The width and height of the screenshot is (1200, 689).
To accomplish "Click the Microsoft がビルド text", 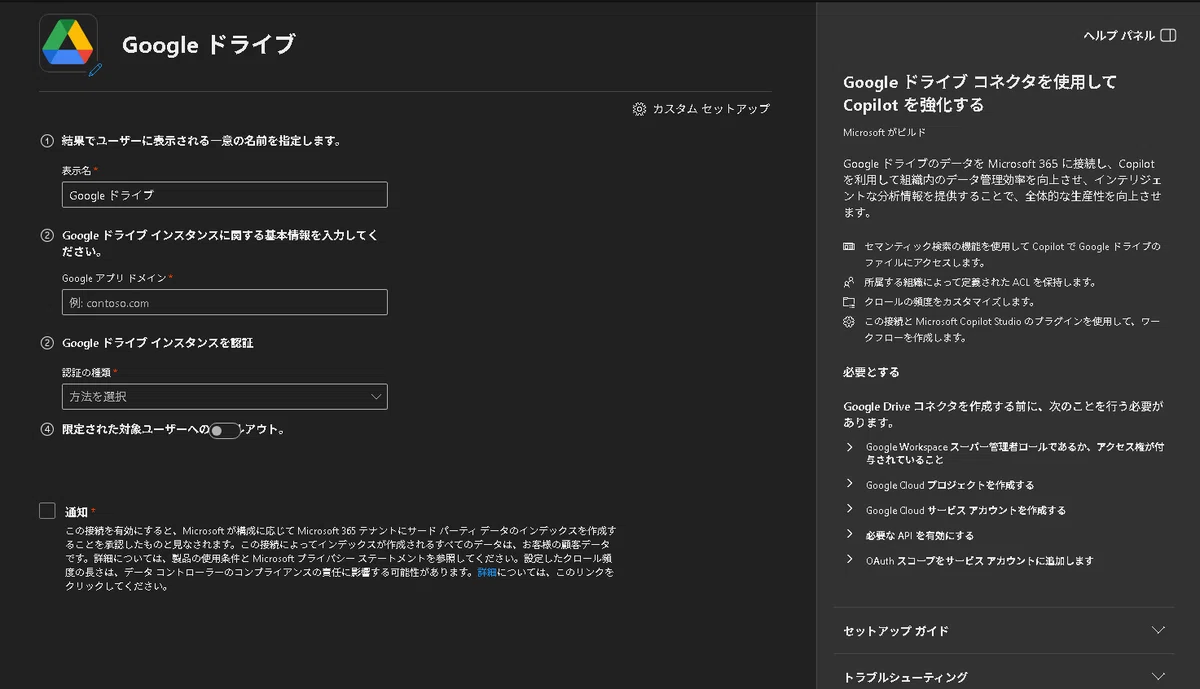I will 884,132.
